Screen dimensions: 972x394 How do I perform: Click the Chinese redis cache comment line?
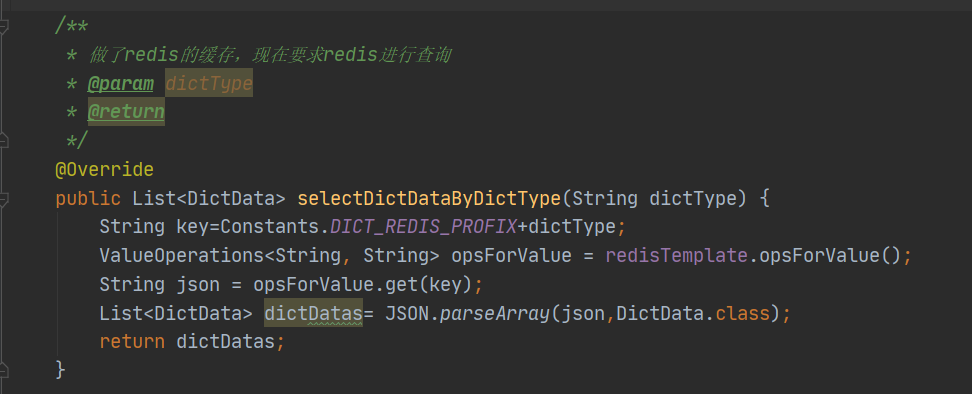point(270,55)
